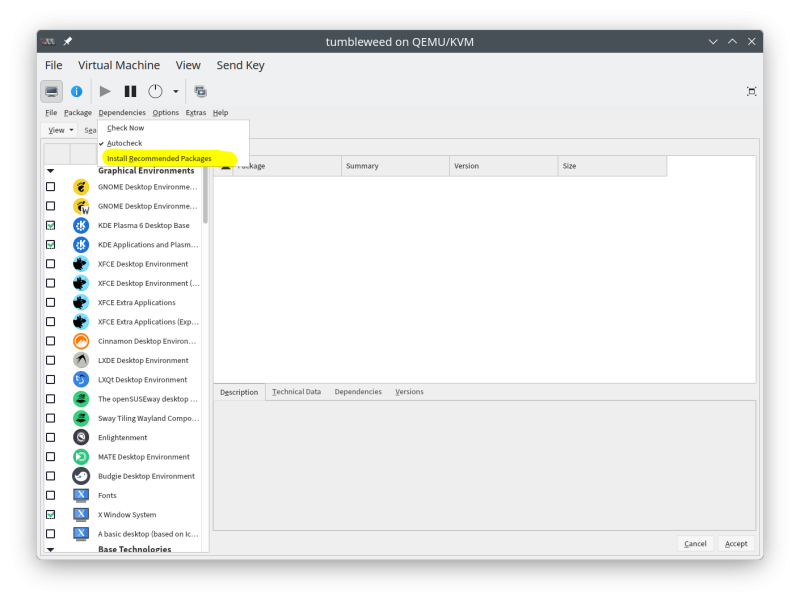800x603 pixels.
Task: Click basic desktop IceWM pattern icon
Action: click(x=81, y=534)
